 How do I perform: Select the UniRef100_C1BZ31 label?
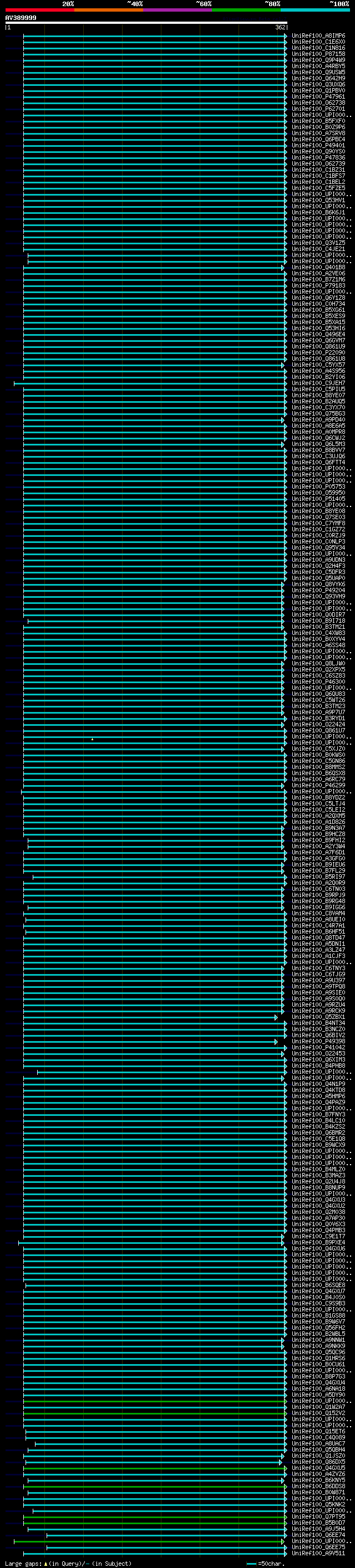pos(318,170)
